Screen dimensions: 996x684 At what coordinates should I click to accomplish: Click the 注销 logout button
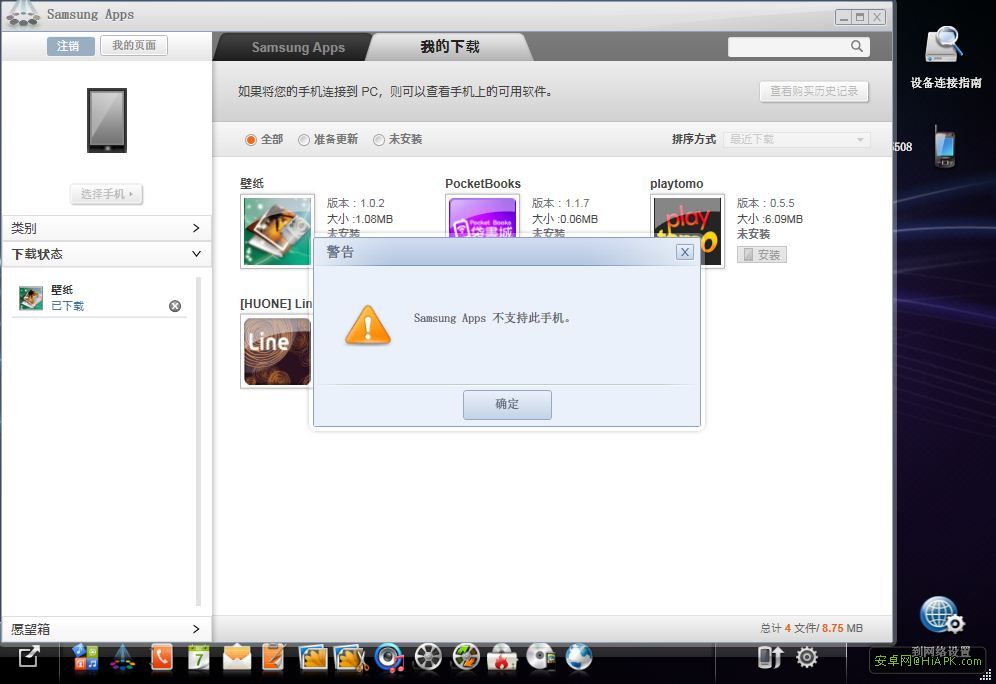[x=71, y=46]
